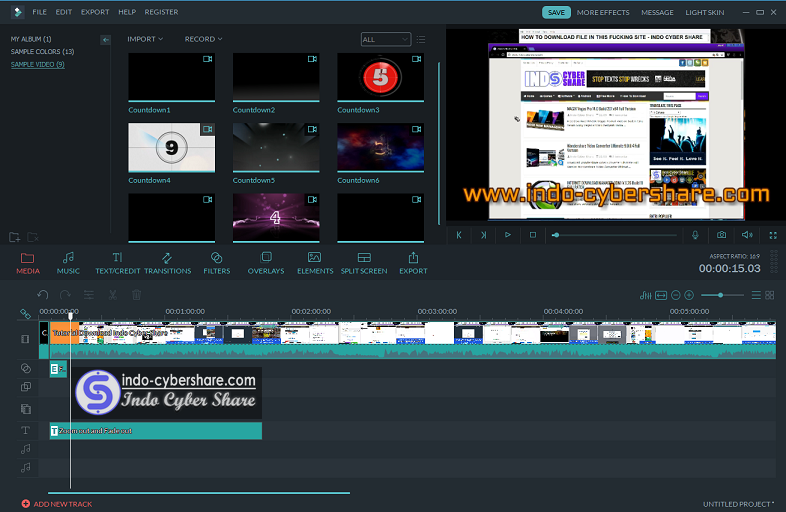Open clip edit settings icon
Viewport: 786px width, 512px height.
[89, 295]
